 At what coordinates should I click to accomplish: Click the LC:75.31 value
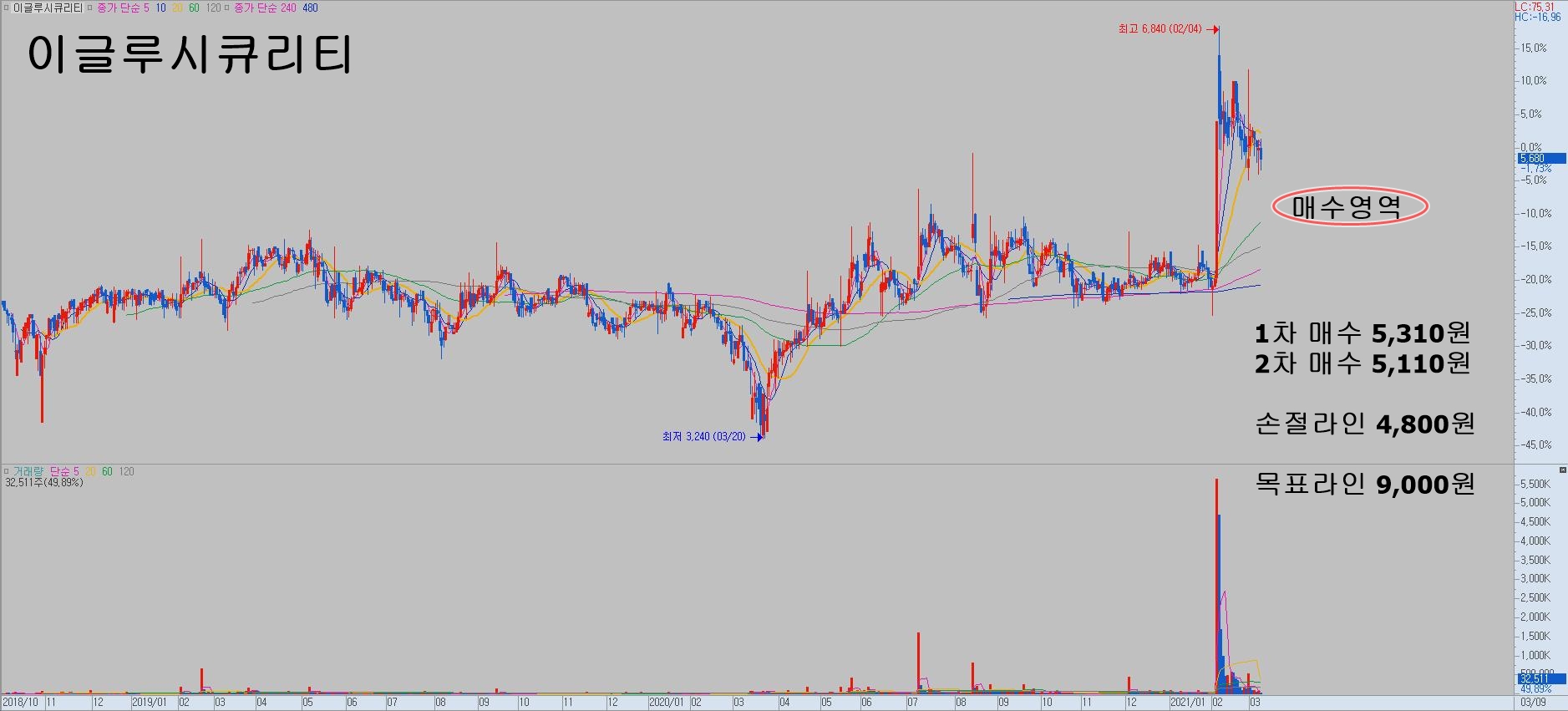click(1535, 7)
